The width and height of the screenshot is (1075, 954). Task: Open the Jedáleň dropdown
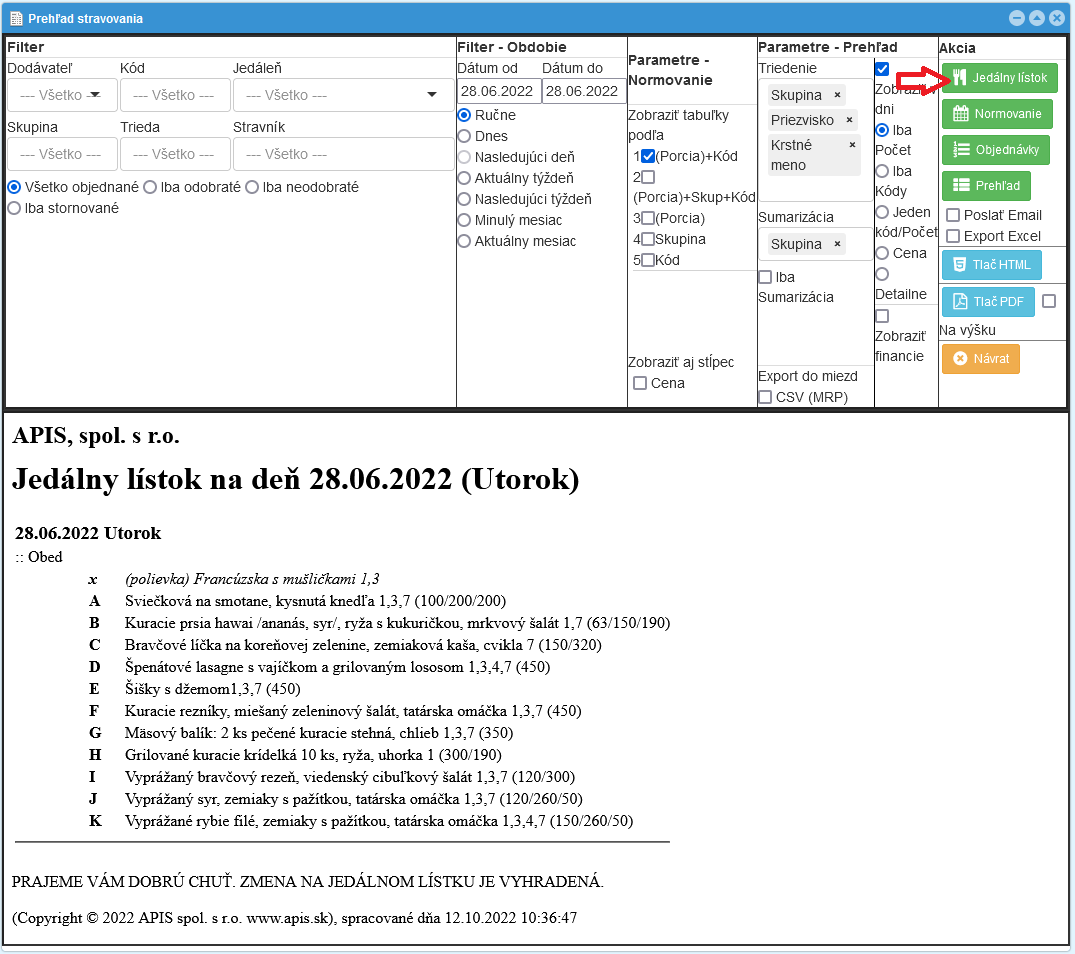[x=343, y=93]
